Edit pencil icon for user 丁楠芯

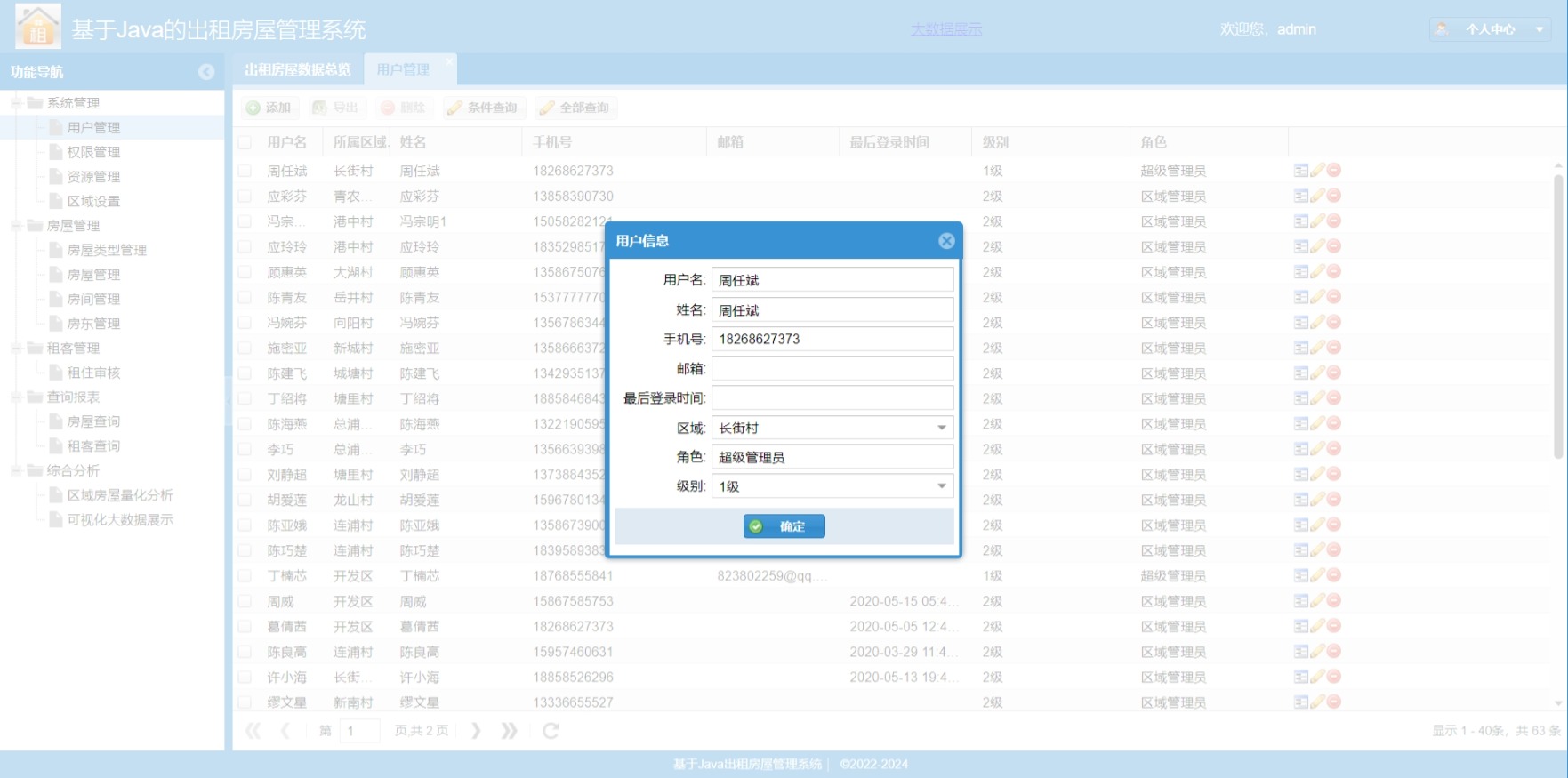click(x=1317, y=575)
